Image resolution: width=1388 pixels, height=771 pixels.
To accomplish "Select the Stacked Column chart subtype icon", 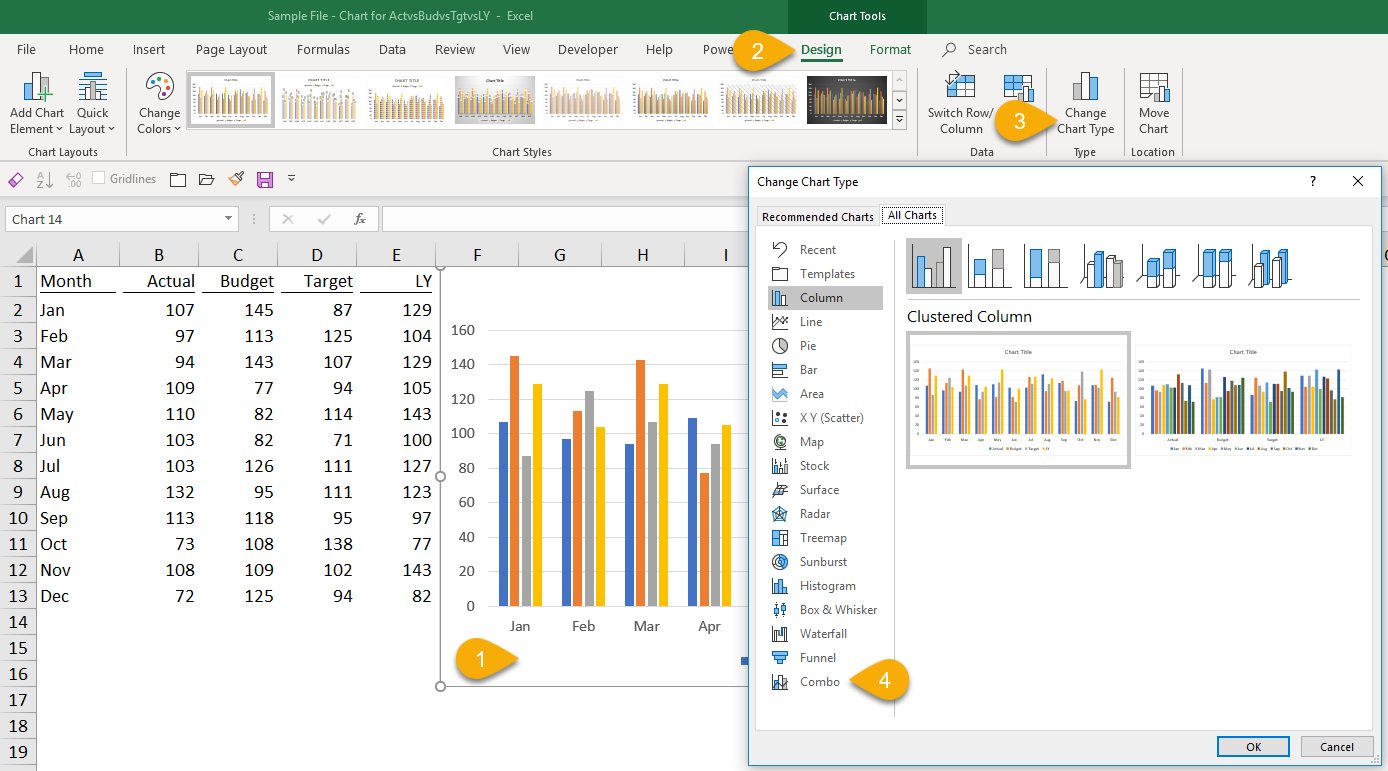I will [990, 265].
